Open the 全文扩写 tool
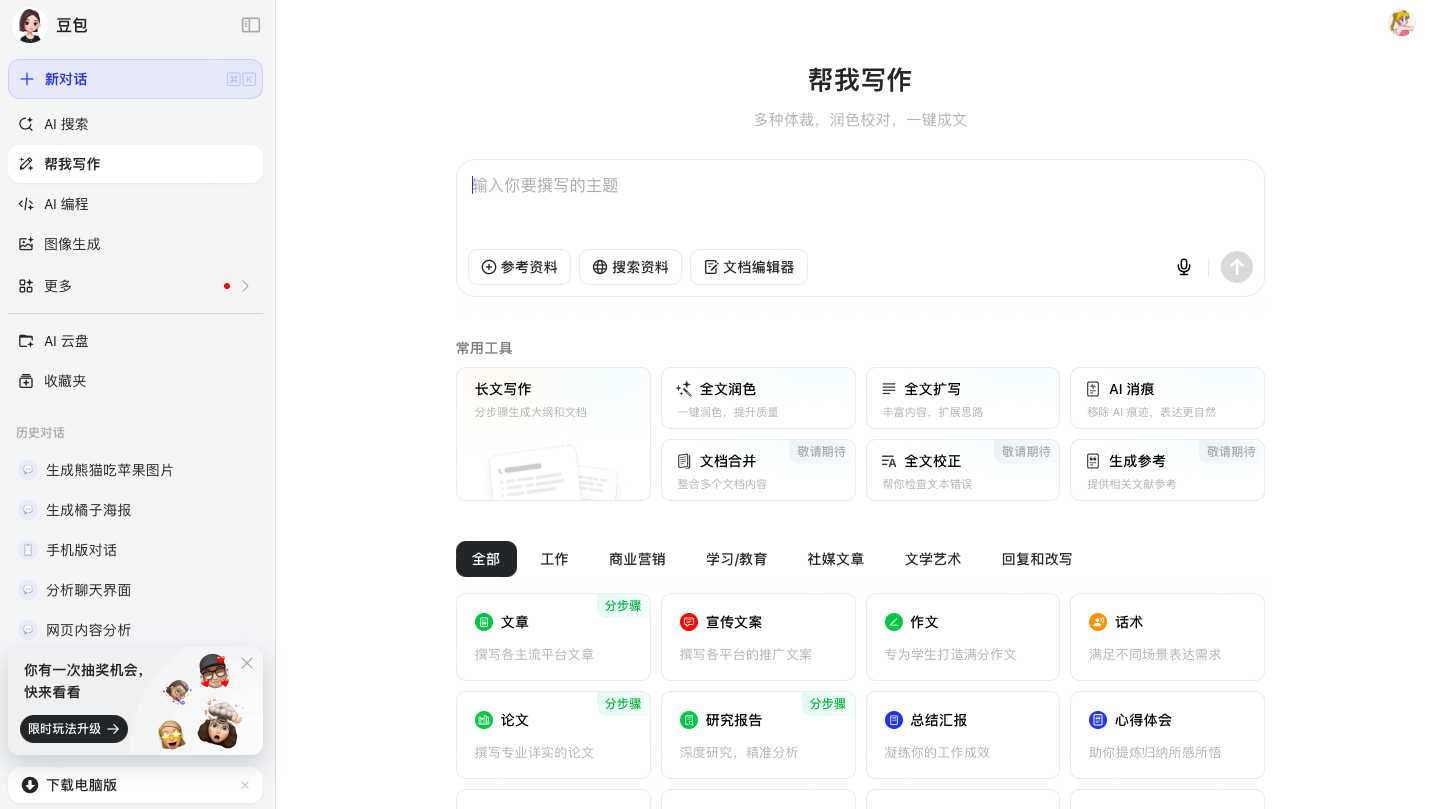Image resolution: width=1435 pixels, height=809 pixels. click(x=963, y=398)
